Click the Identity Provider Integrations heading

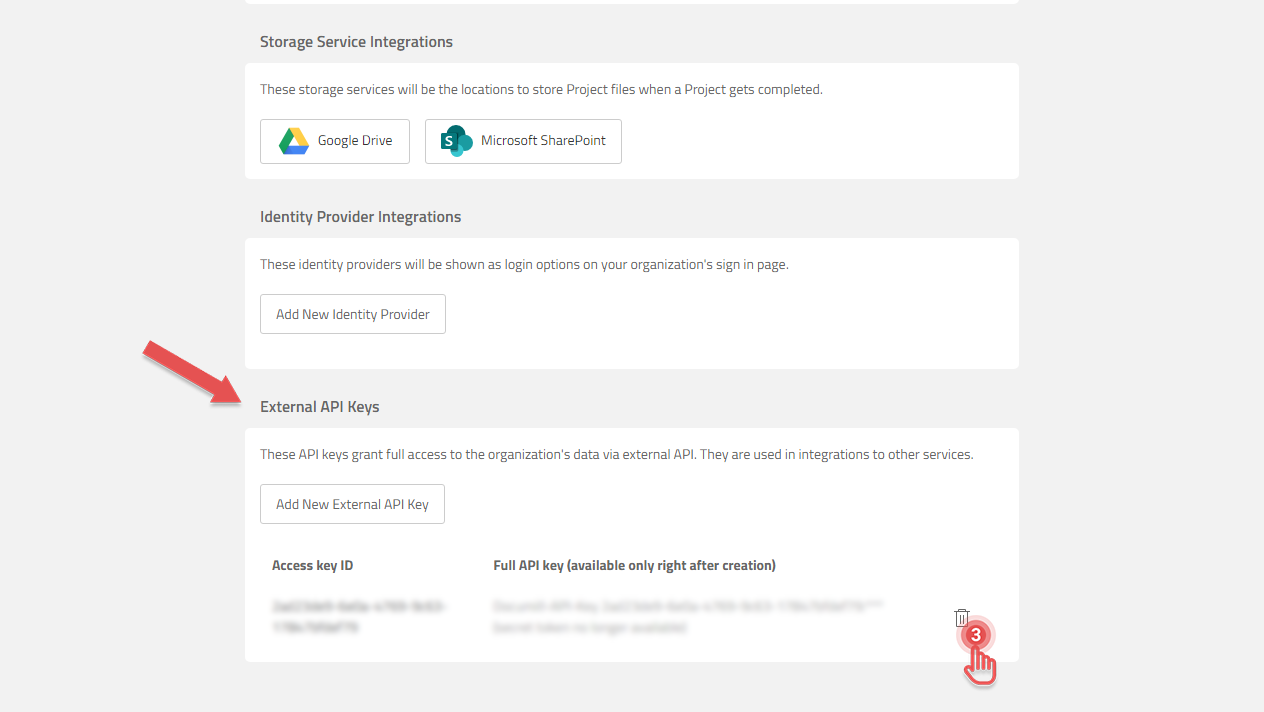pos(360,217)
